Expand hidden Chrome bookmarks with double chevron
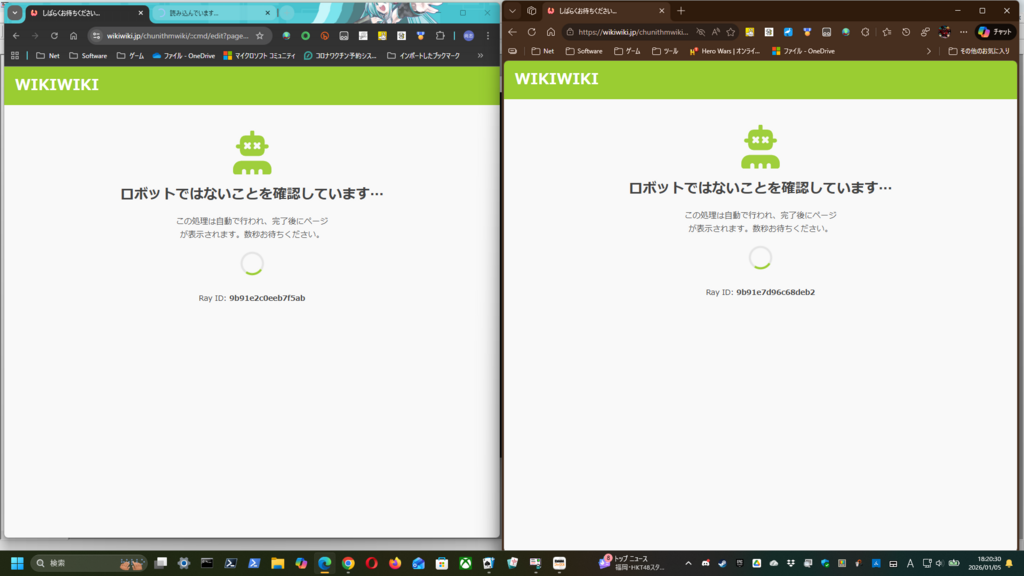This screenshot has width=1024, height=576. [481, 56]
